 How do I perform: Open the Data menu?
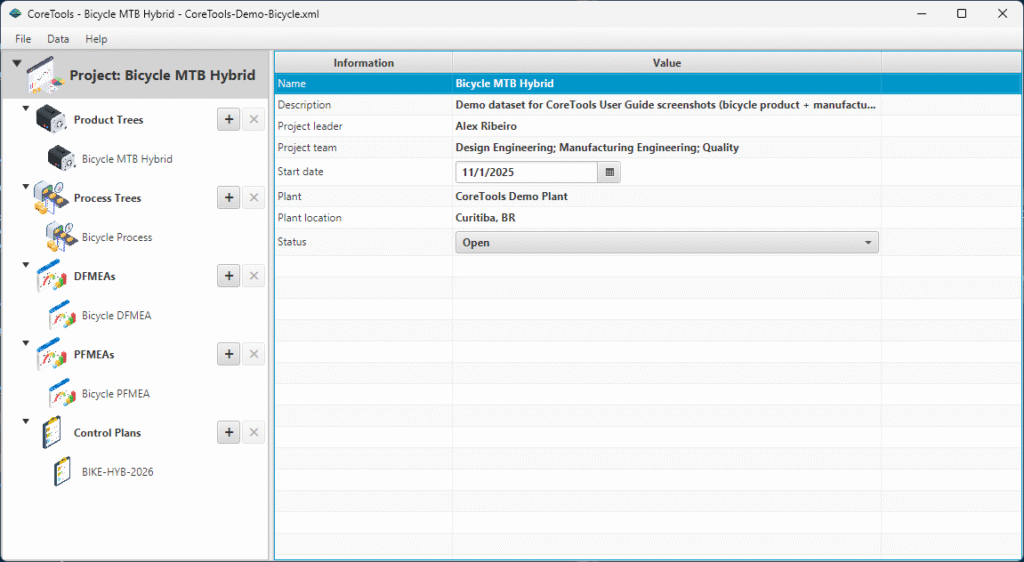pos(58,39)
